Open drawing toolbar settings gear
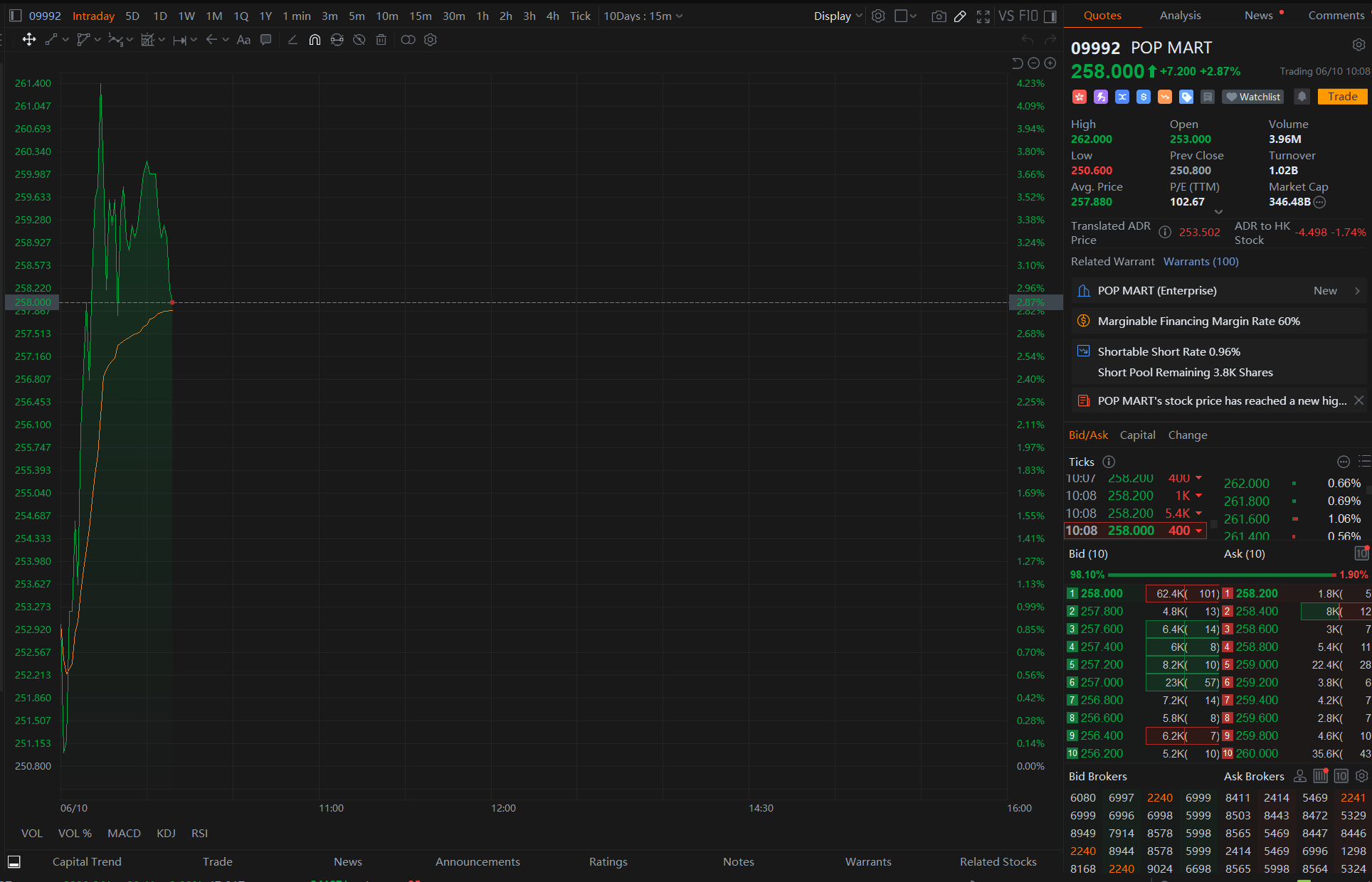The width and height of the screenshot is (1372, 882). tap(431, 40)
